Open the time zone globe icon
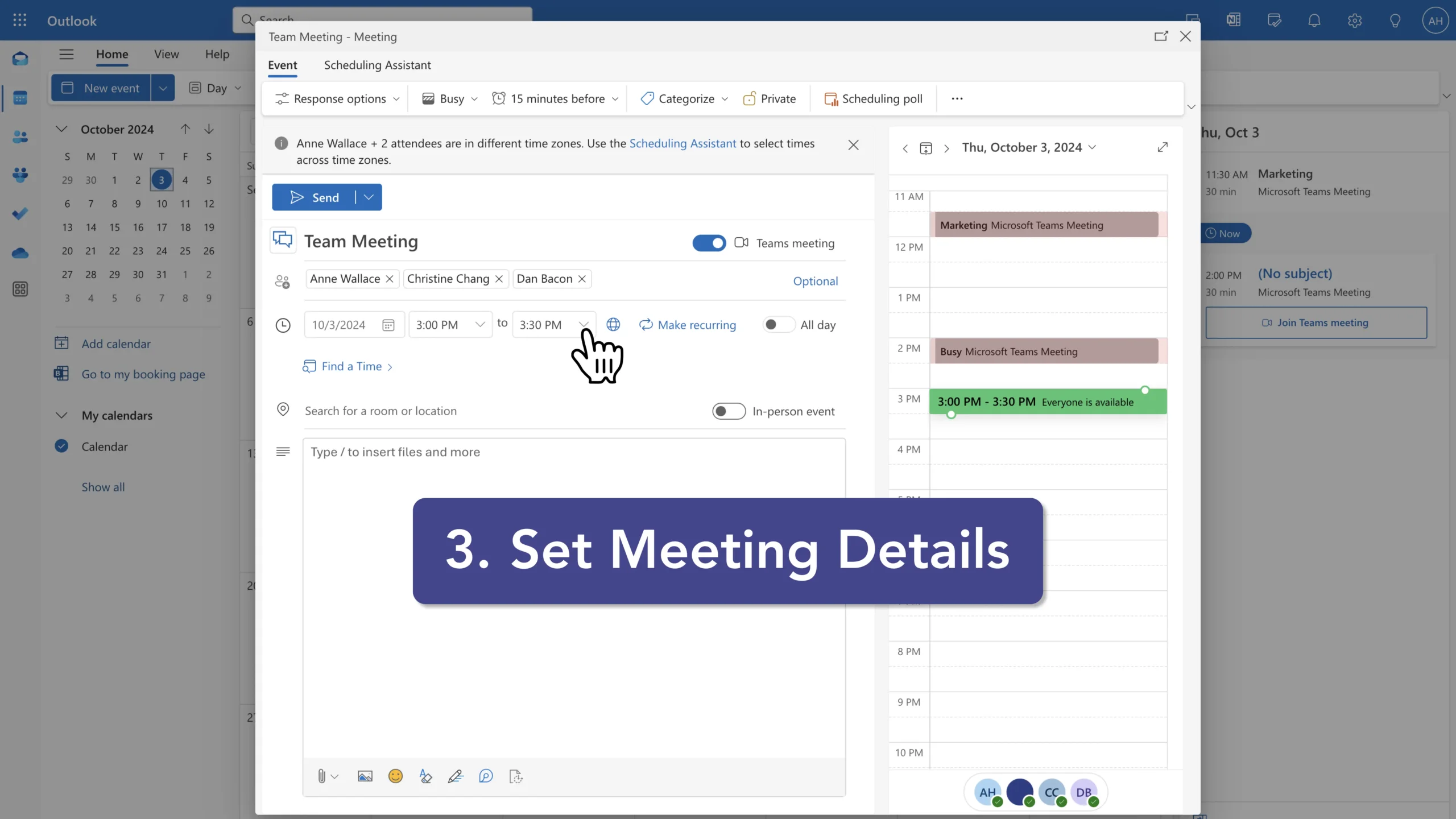This screenshot has width=1456, height=819. pos(613,325)
